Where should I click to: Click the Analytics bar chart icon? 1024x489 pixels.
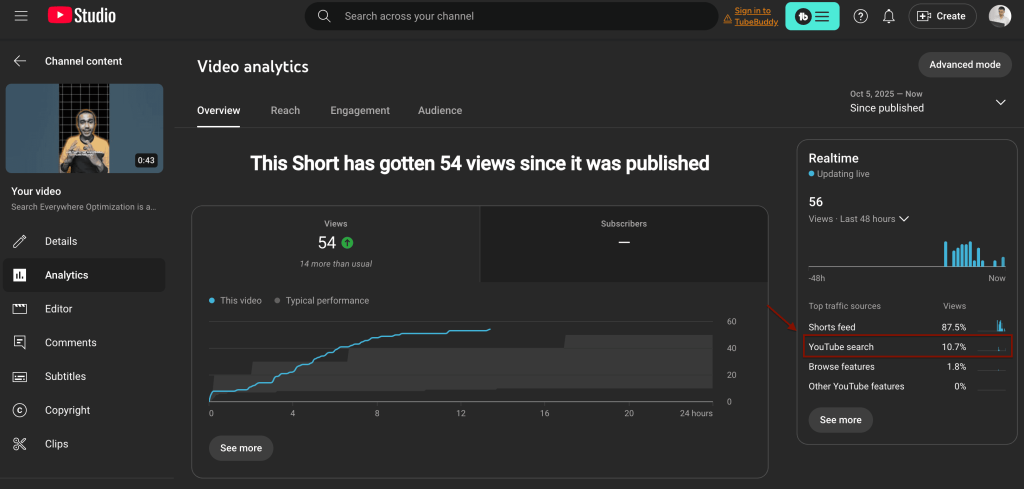coord(20,276)
